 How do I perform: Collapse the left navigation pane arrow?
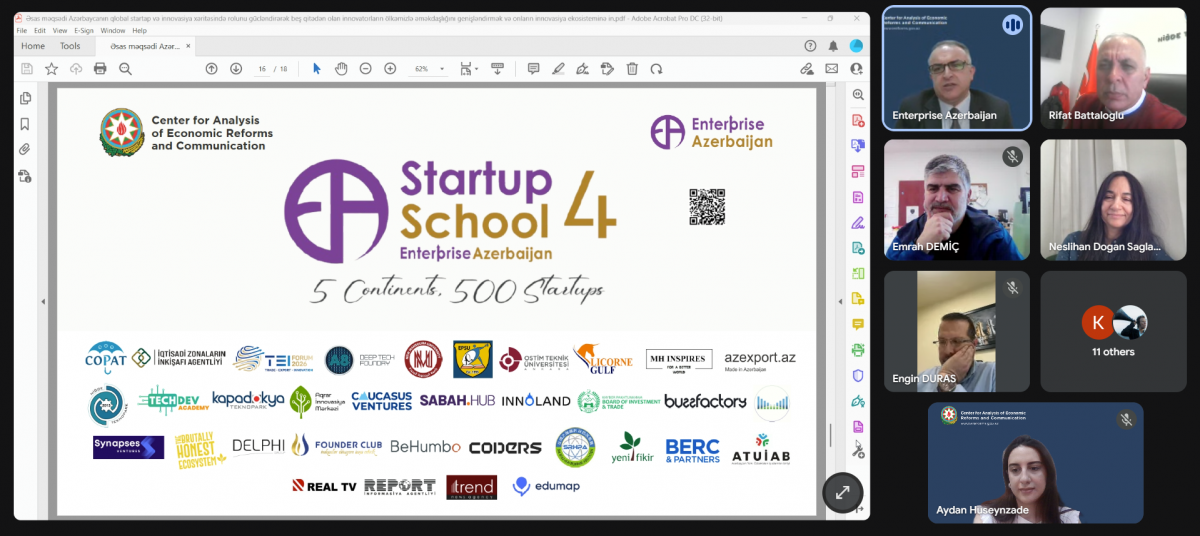tap(43, 301)
